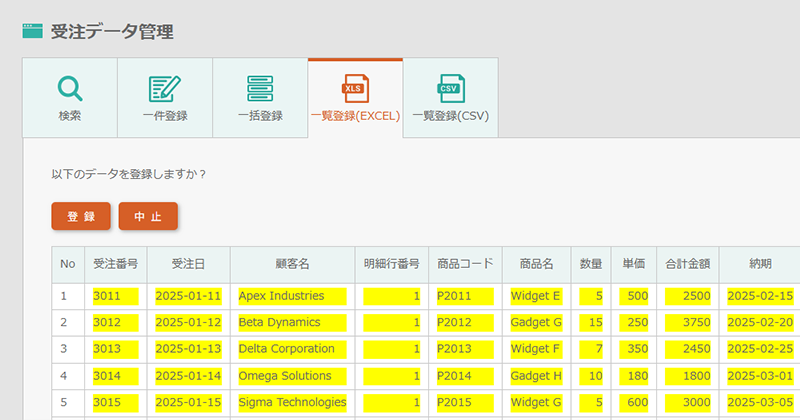The image size is (800, 420).
Task: Select the 一覧登録(EXCEL) tab label
Action: 355,116
